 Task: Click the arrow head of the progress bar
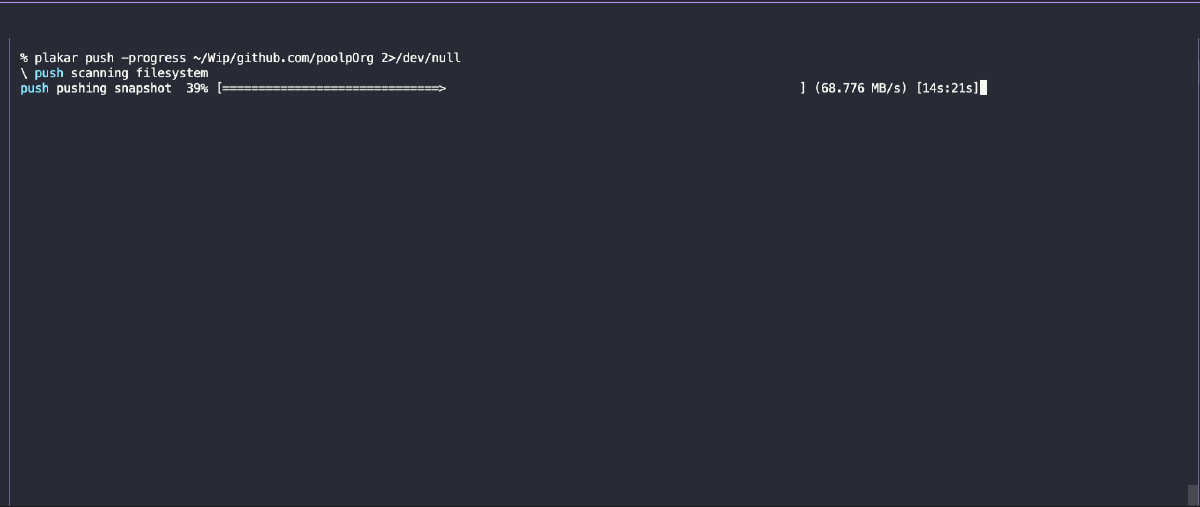tap(442, 89)
